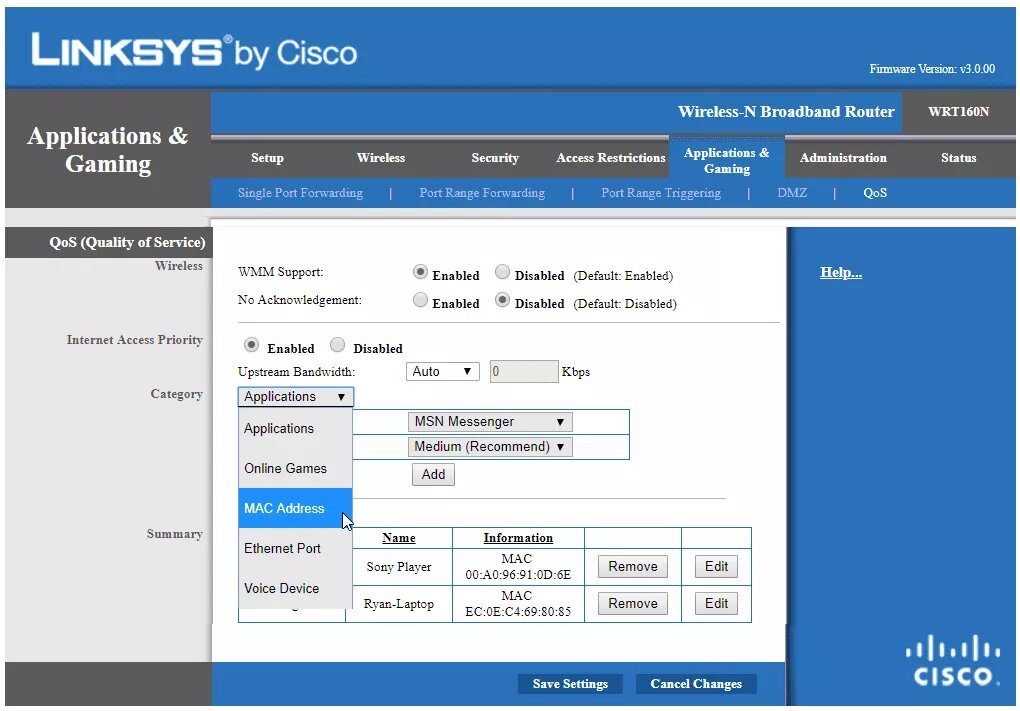Click the upstream bandwidth Kbps input field

524,371
